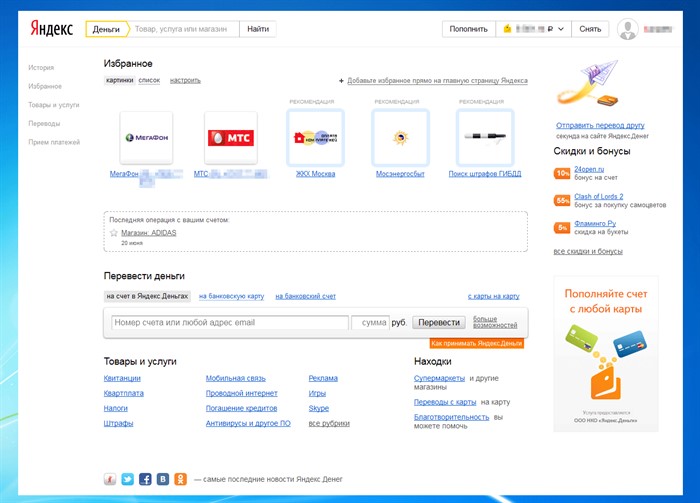Switch favorites view to картинки
700x503 pixels.
(x=119, y=80)
